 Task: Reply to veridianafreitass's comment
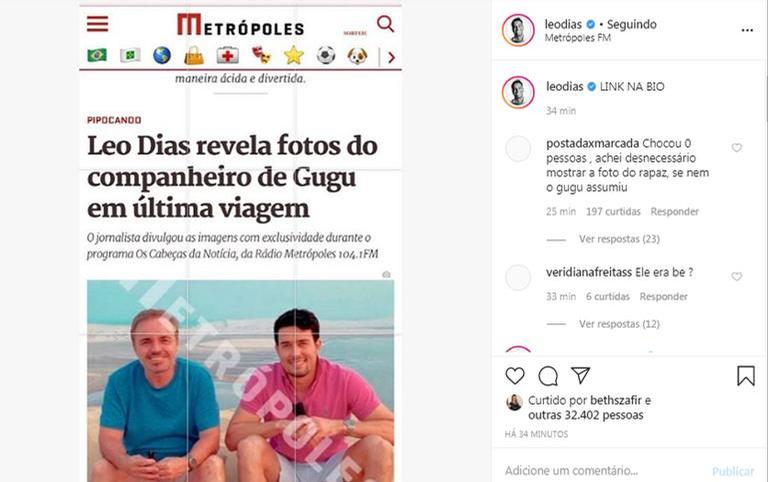[664, 296]
